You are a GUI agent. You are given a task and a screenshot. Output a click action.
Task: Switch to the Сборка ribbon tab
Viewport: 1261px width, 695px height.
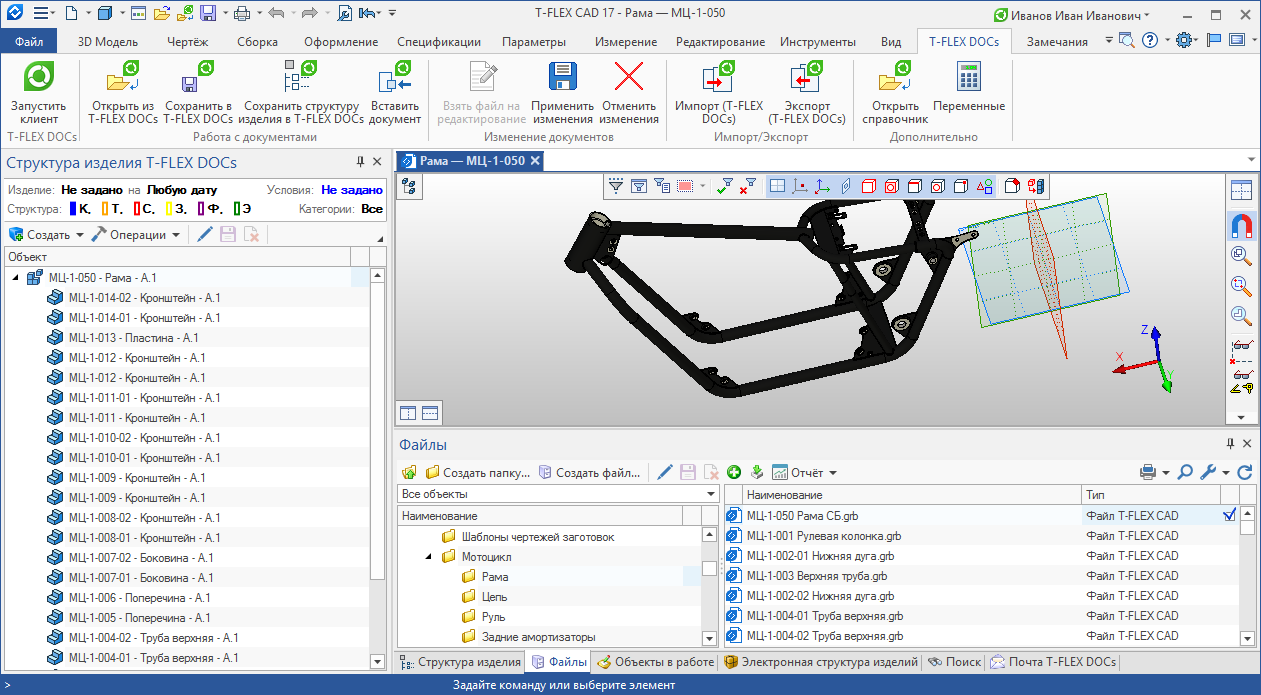(258, 41)
